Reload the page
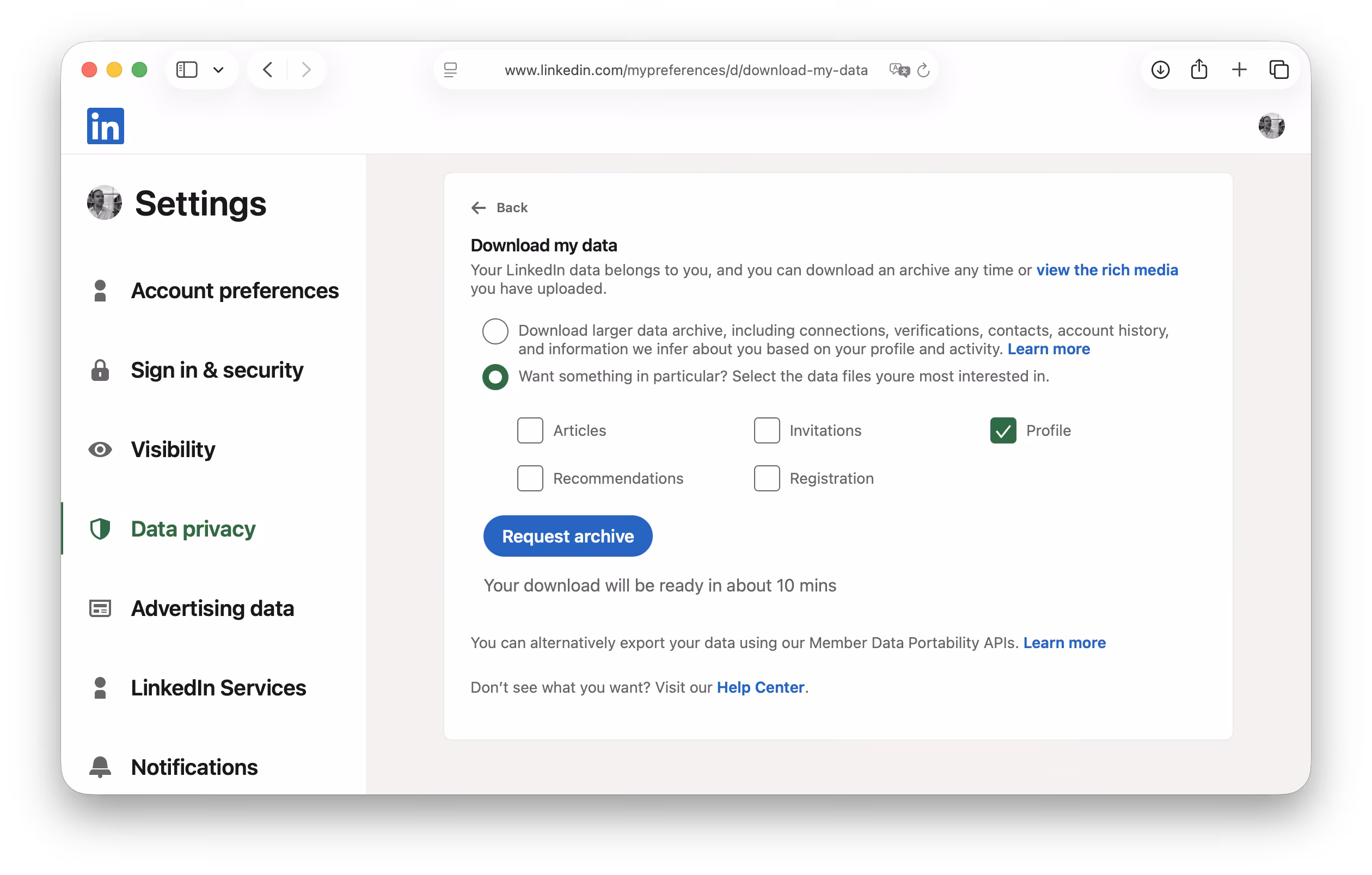This screenshot has height=875, width=1372. pyautogui.click(x=923, y=70)
